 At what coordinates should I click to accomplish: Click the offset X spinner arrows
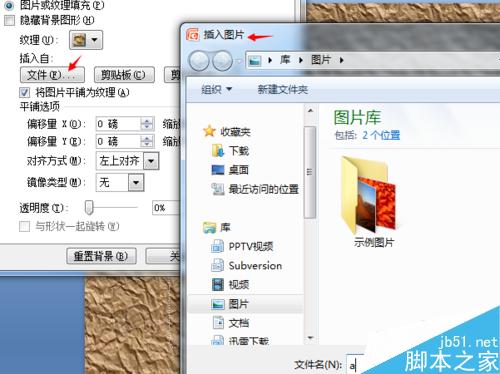147,124
